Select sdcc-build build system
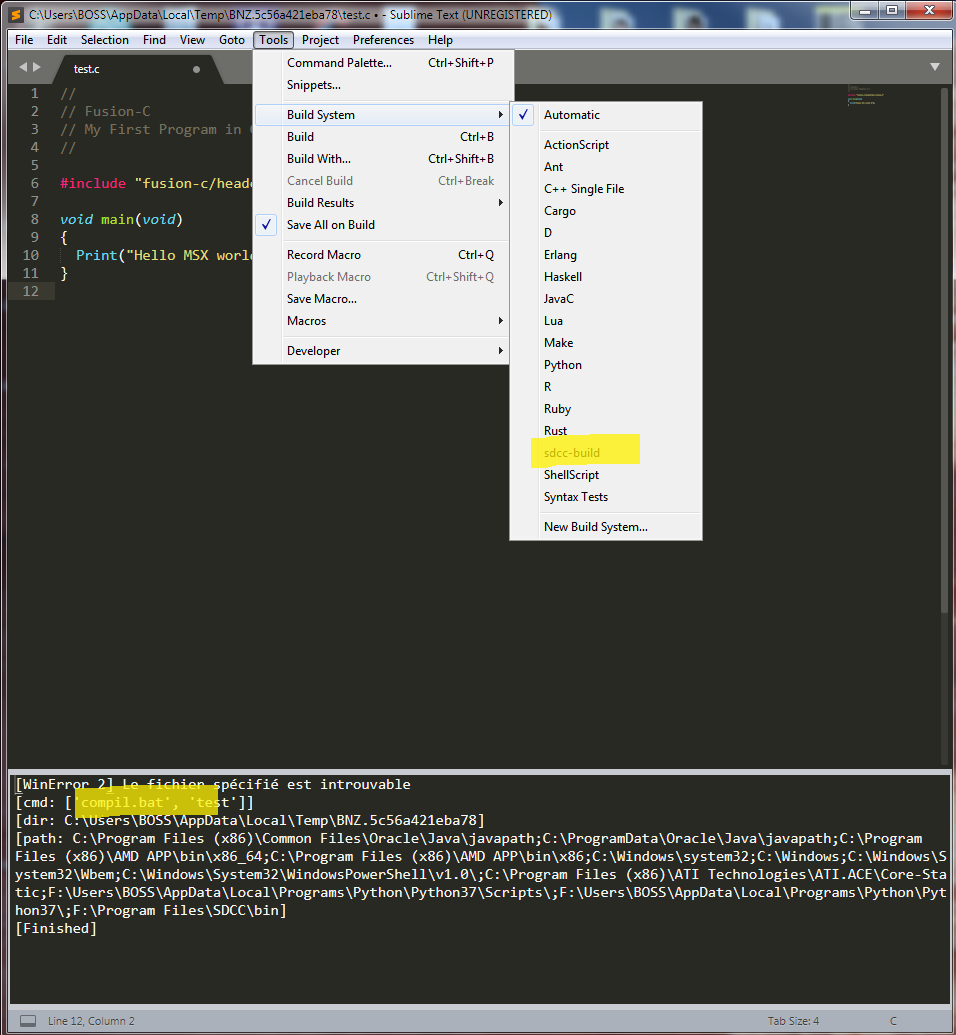The height and width of the screenshot is (1035, 956). [606, 453]
